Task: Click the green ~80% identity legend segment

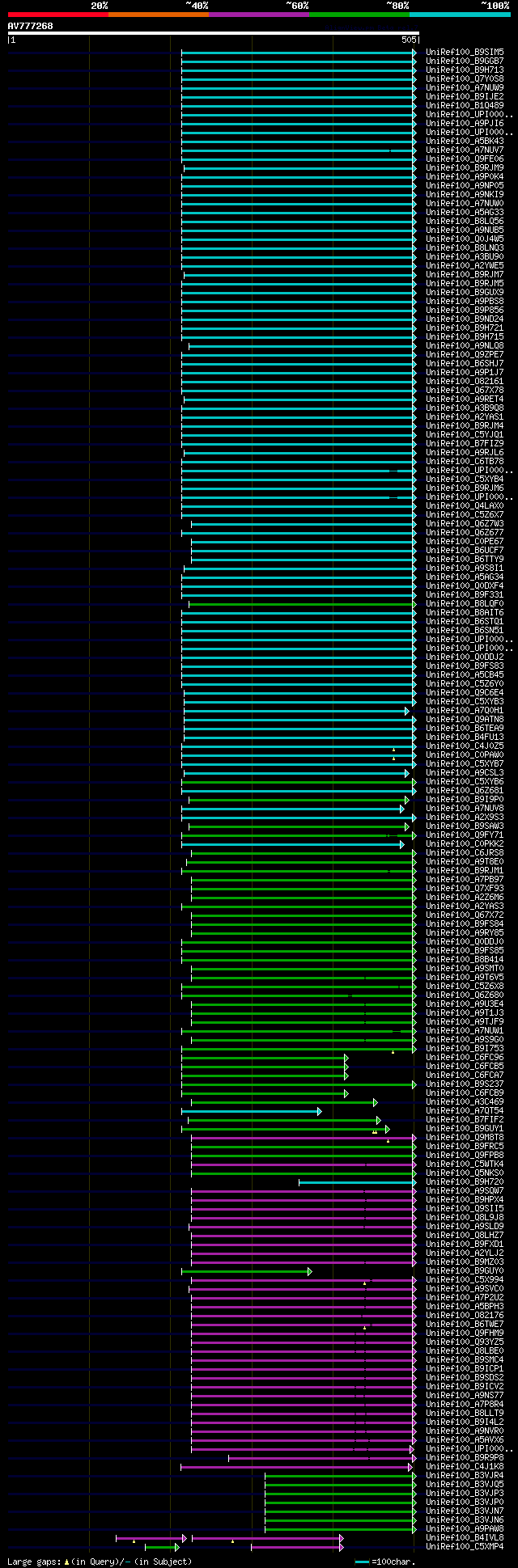Action: point(359,15)
